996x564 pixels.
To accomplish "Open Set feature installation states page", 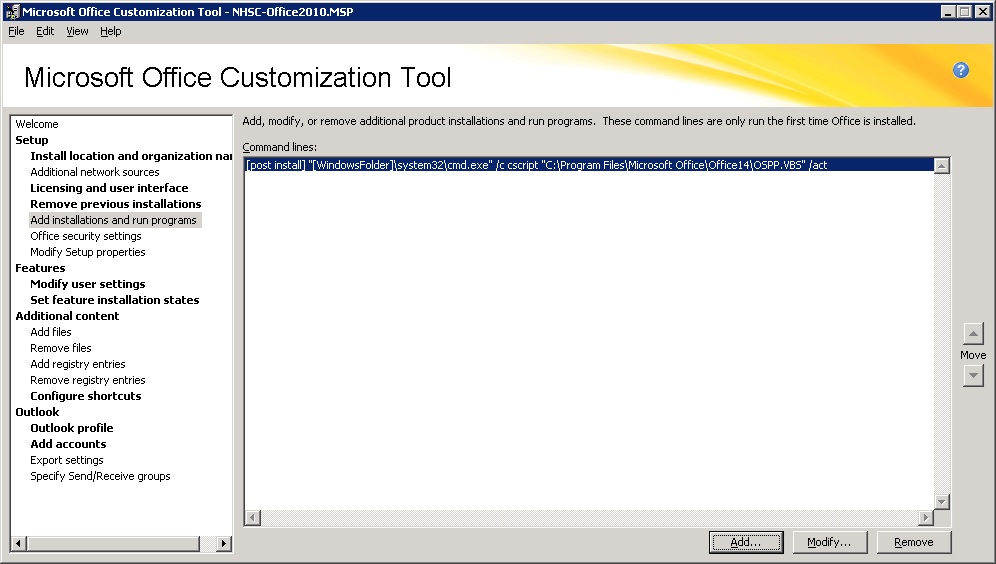I will click(114, 300).
